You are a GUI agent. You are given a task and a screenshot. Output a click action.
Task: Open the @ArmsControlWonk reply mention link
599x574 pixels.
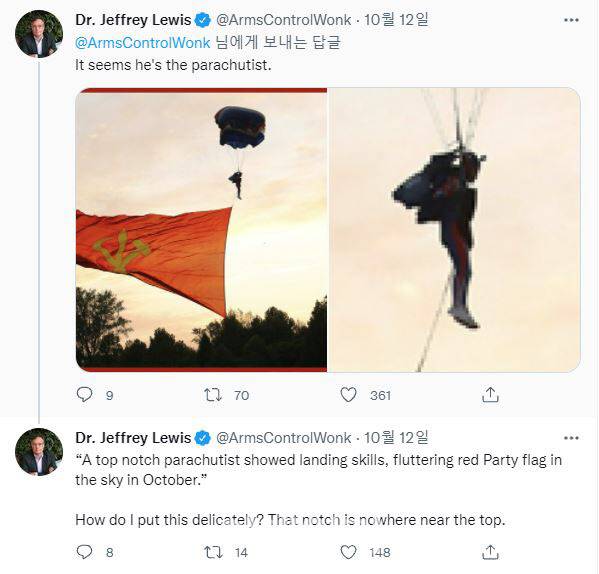coord(142,42)
